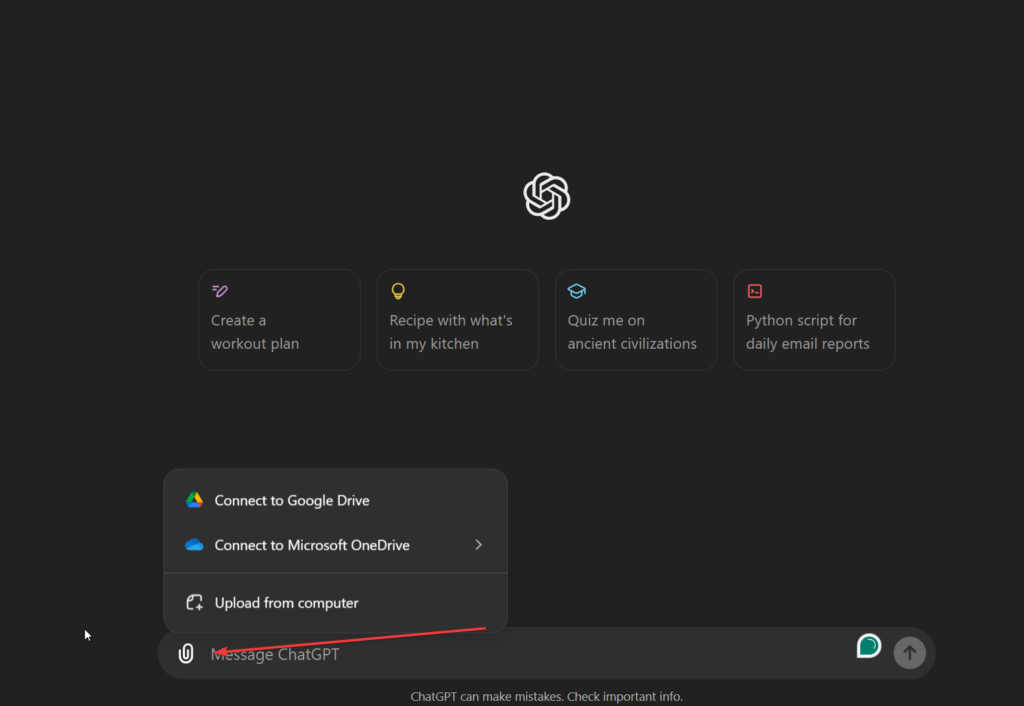Choose Connect to Microsoft OneDrive
1024x706 pixels.
click(x=335, y=545)
